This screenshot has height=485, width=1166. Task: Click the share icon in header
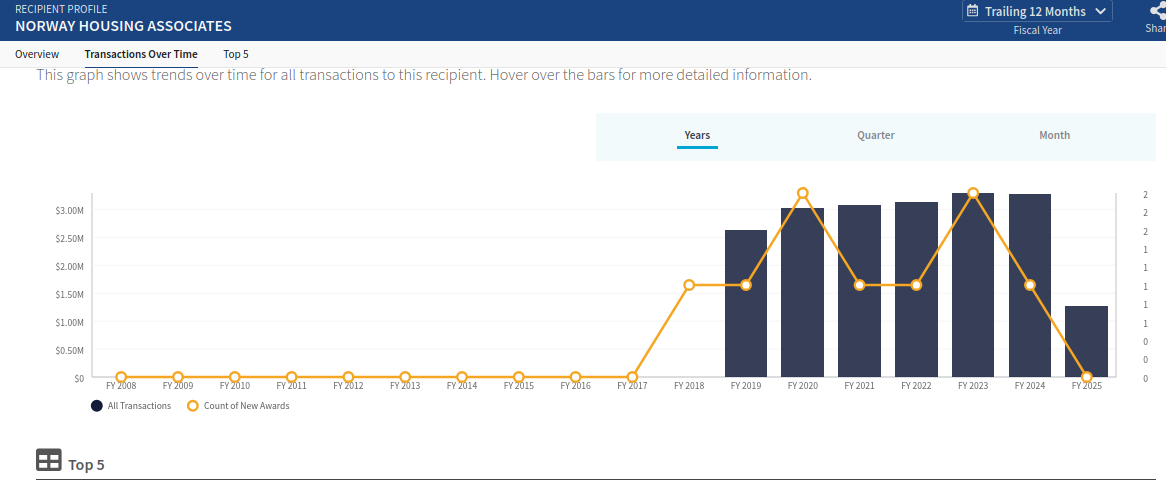[x=1158, y=10]
